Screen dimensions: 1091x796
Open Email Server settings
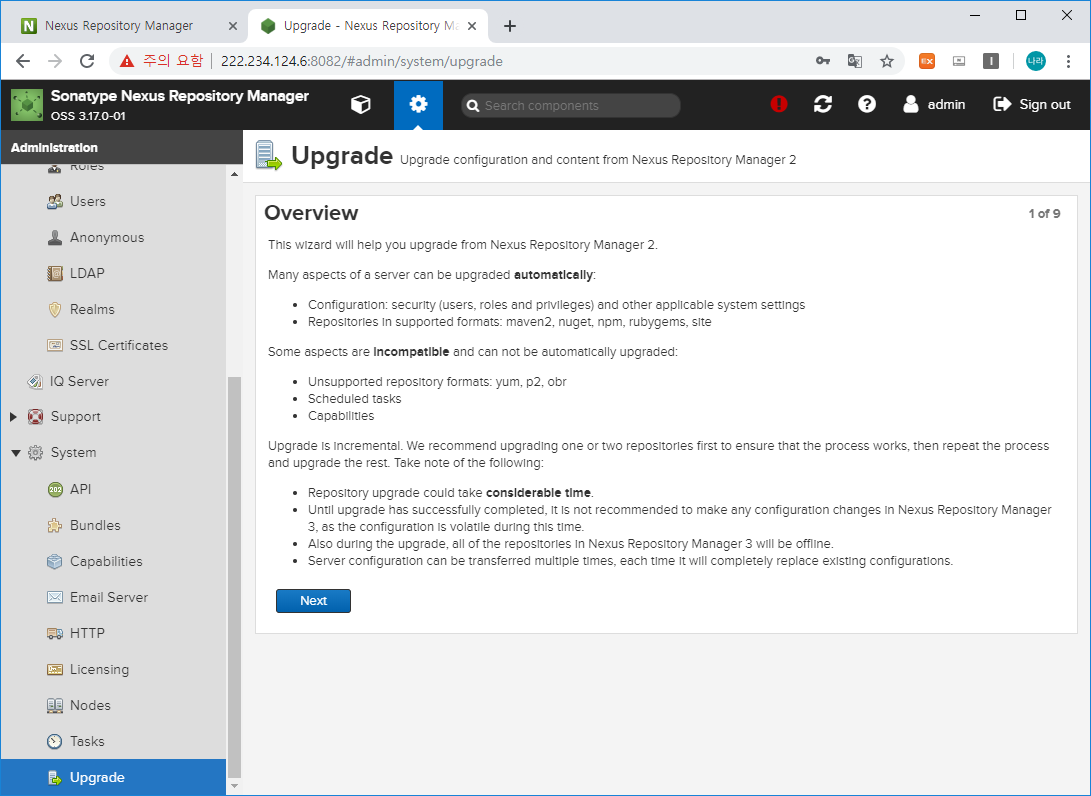point(109,597)
